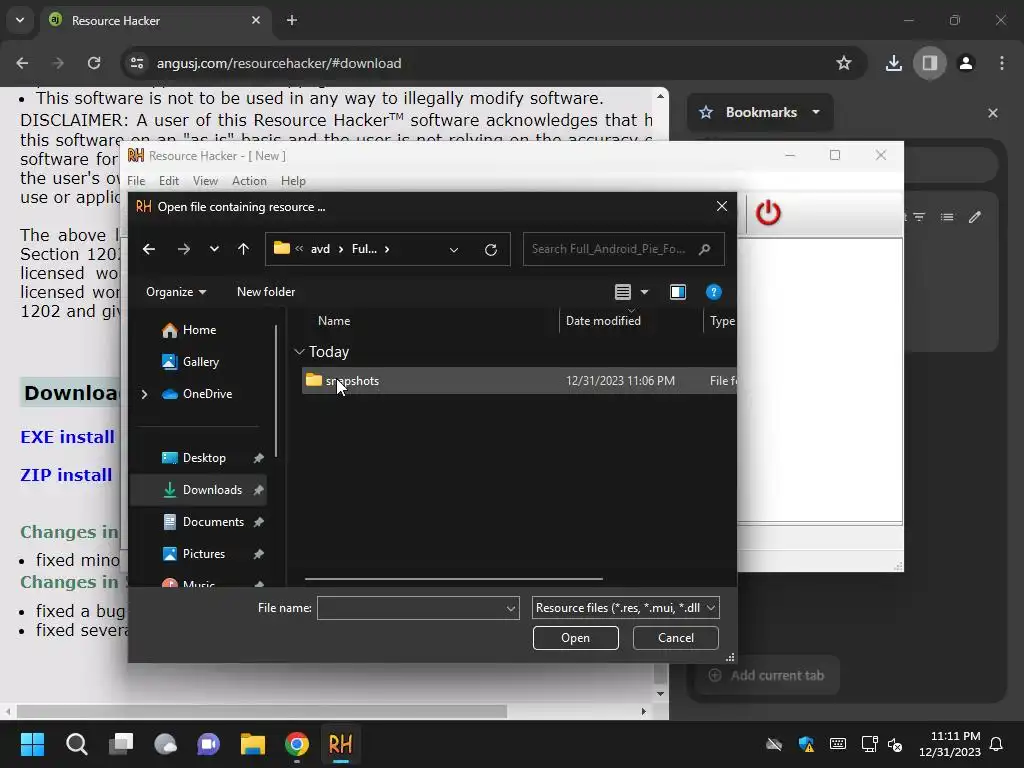Screen dimensions: 1024x768
Task: Go up one folder level in dialog
Action: point(243,249)
